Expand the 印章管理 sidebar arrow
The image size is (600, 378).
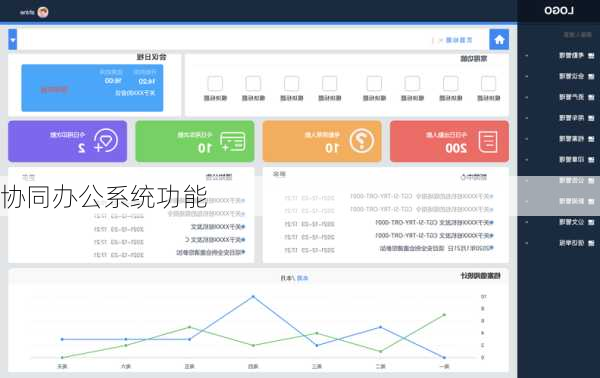click(527, 160)
